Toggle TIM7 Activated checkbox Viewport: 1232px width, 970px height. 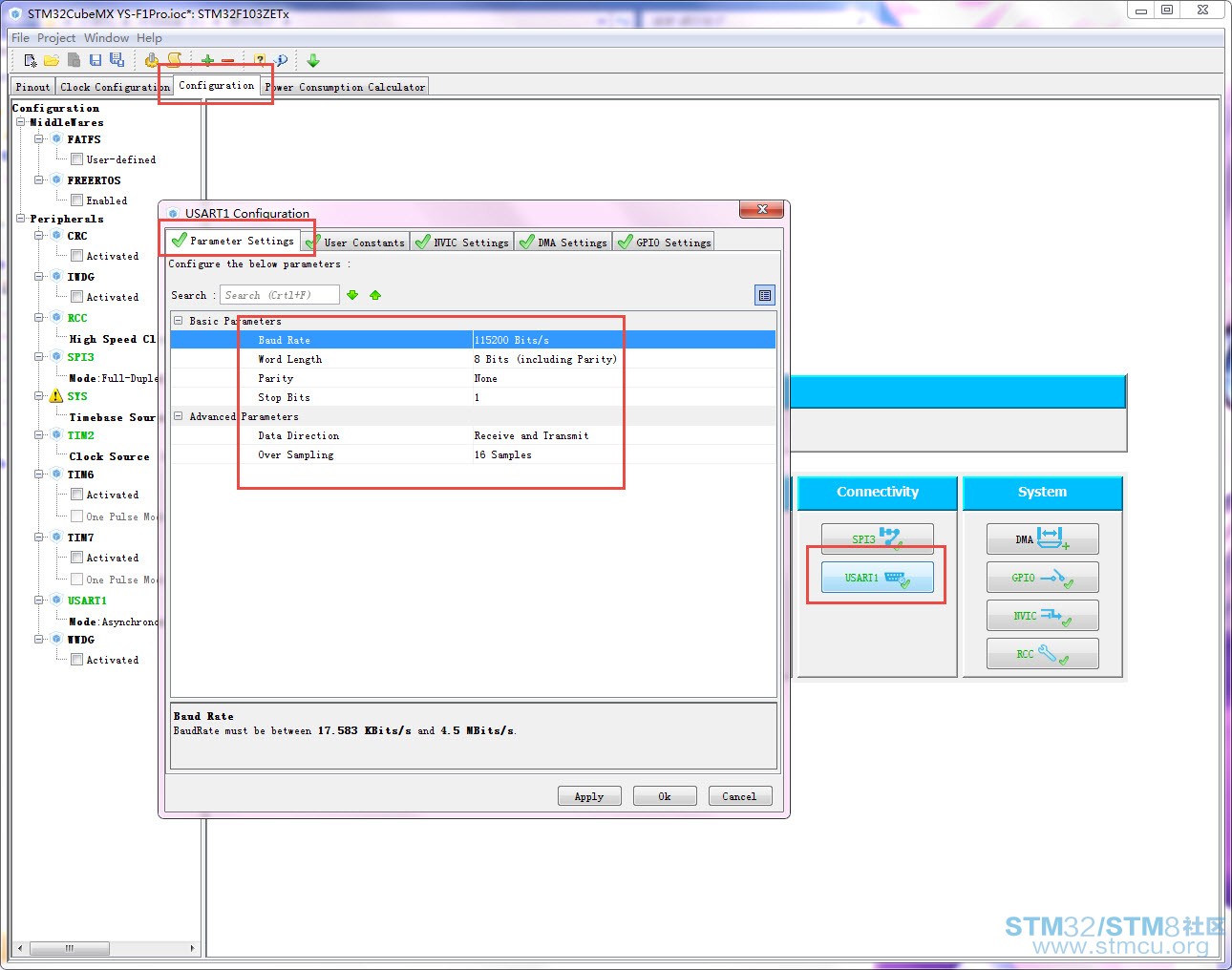(76, 557)
